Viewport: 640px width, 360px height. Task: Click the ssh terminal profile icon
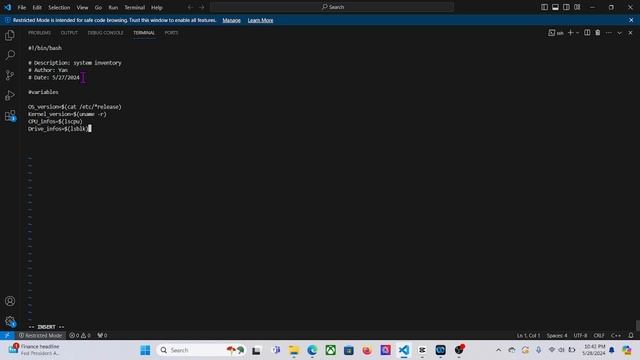pyautogui.click(x=556, y=33)
